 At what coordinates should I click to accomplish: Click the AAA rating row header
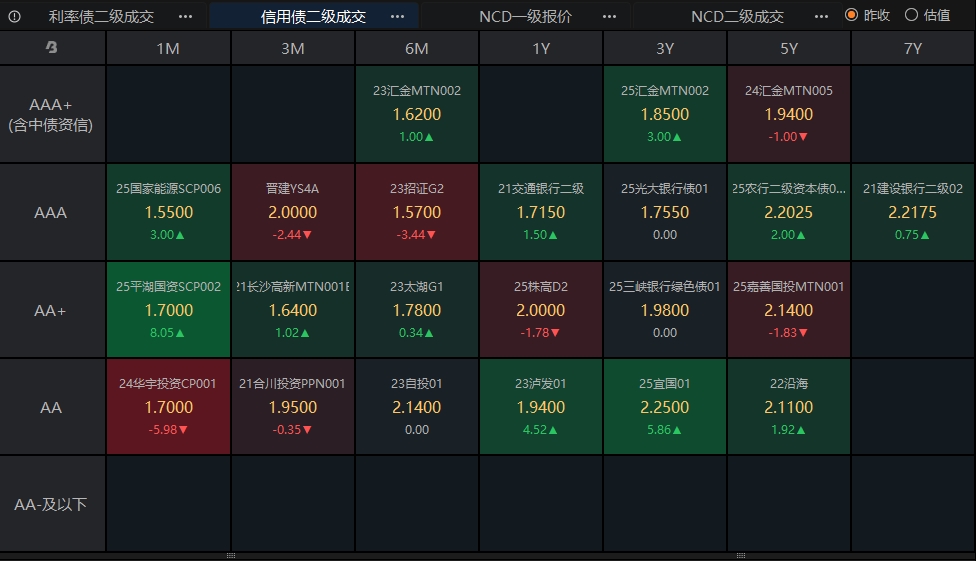(52, 212)
